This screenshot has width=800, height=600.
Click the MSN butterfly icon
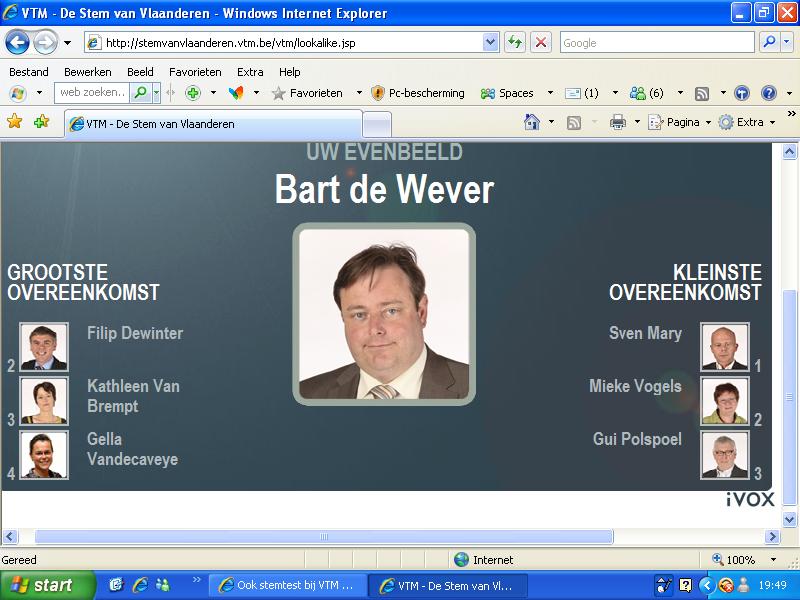[236, 93]
